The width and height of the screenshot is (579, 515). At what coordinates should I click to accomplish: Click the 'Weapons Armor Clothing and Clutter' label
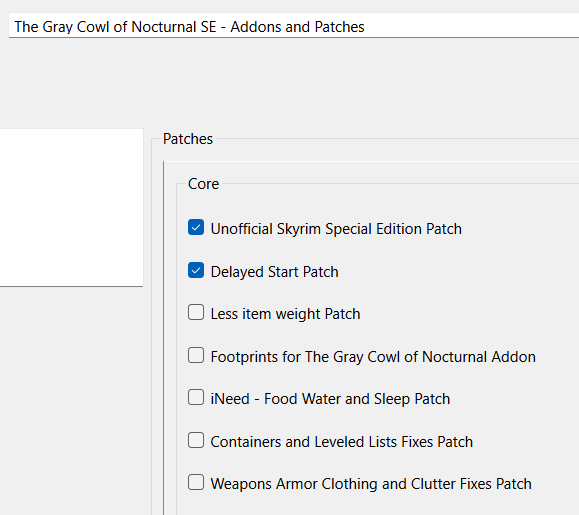pyautogui.click(x=351, y=484)
